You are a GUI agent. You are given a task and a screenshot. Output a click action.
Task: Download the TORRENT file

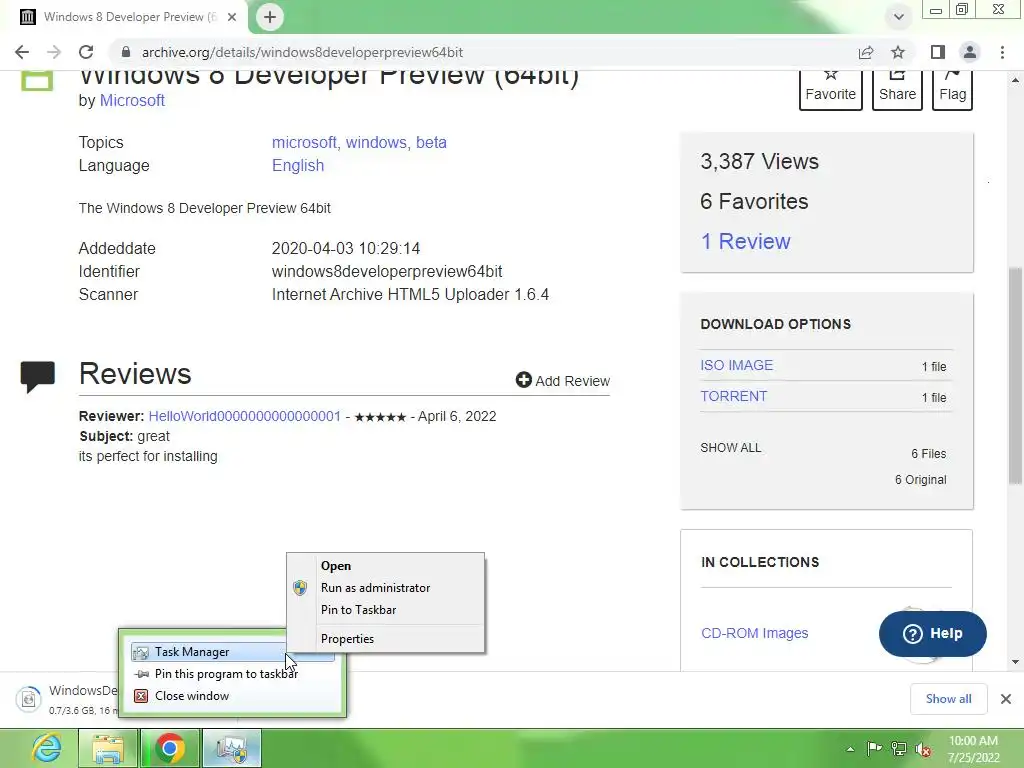733,396
